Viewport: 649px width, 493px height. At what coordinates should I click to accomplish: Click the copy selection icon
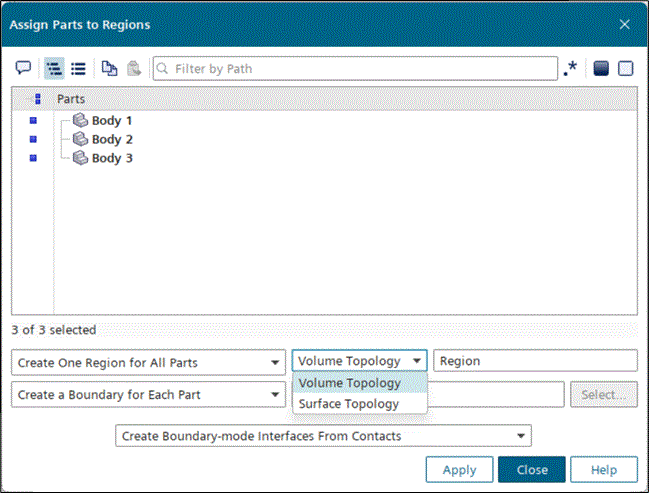(x=109, y=68)
